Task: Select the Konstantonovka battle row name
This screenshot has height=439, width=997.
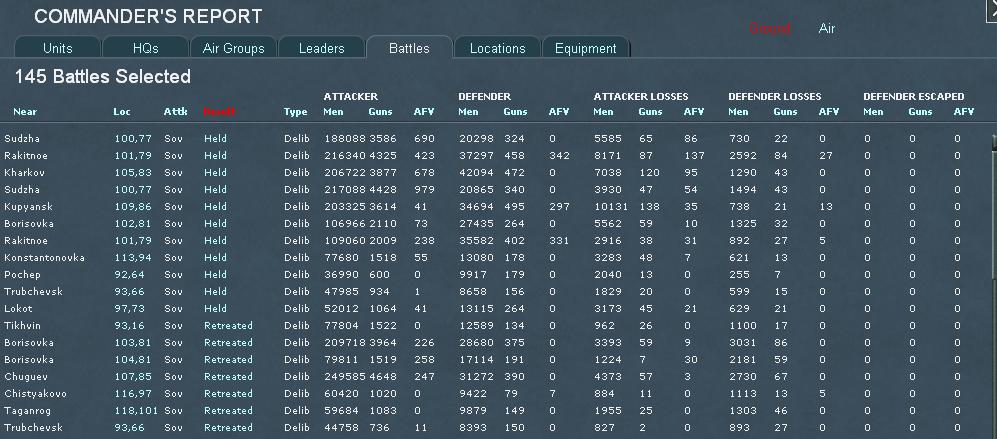Action: [44, 258]
